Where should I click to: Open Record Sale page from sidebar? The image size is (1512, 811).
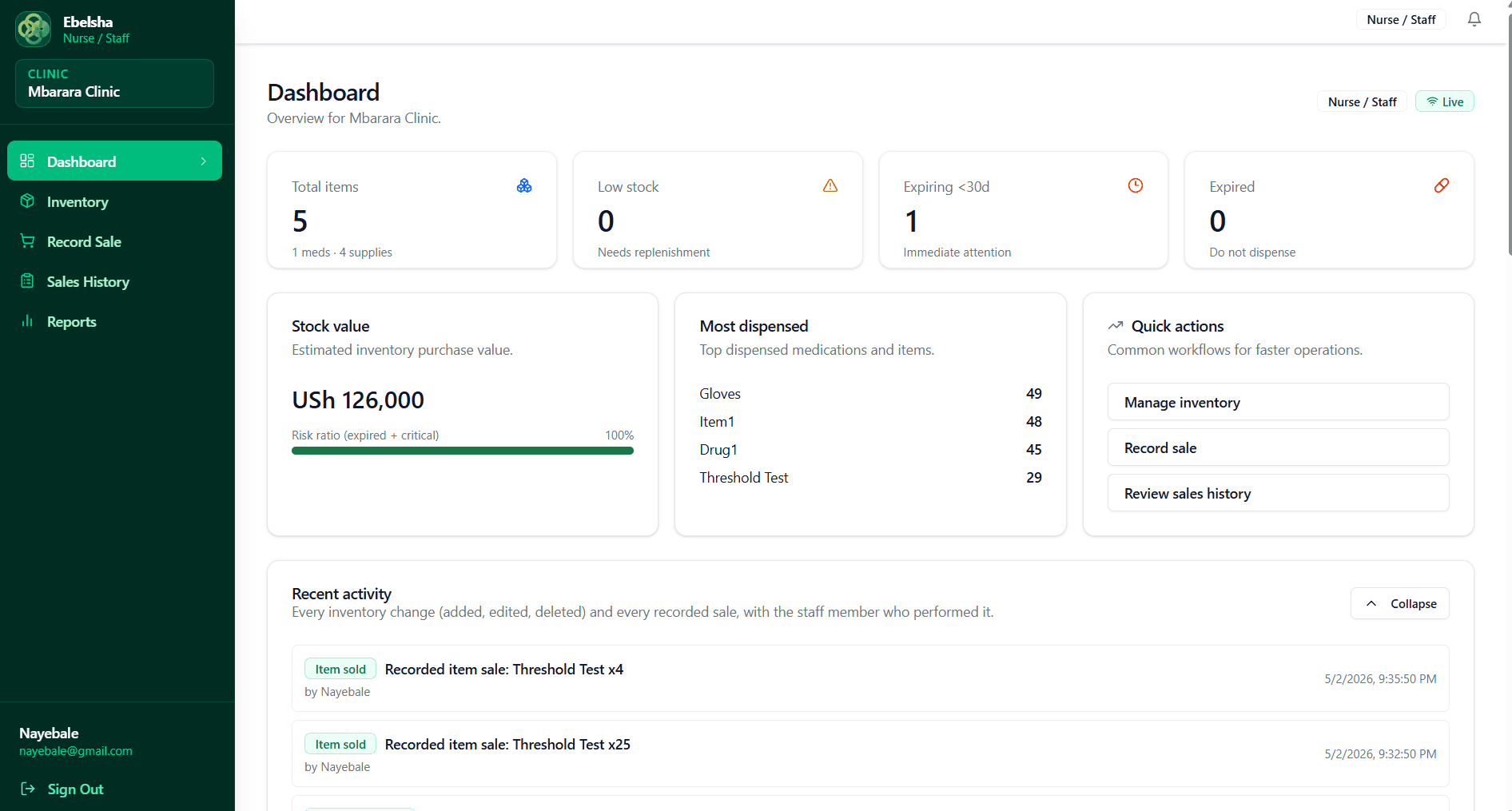point(114,241)
